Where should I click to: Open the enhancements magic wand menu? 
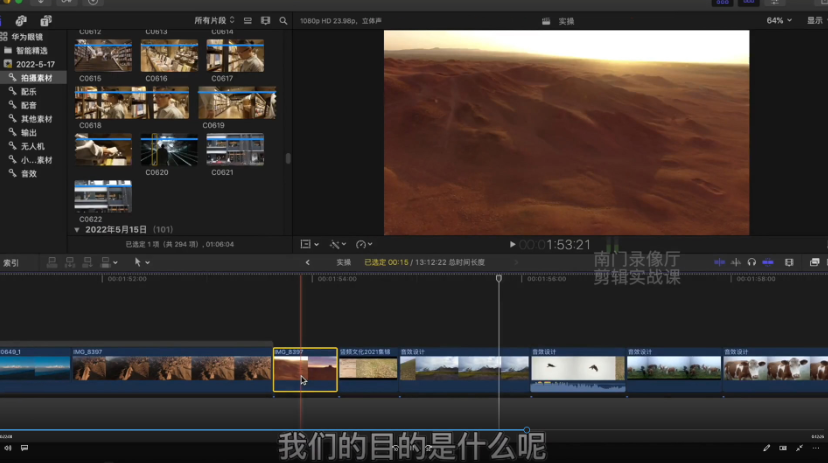(337, 244)
